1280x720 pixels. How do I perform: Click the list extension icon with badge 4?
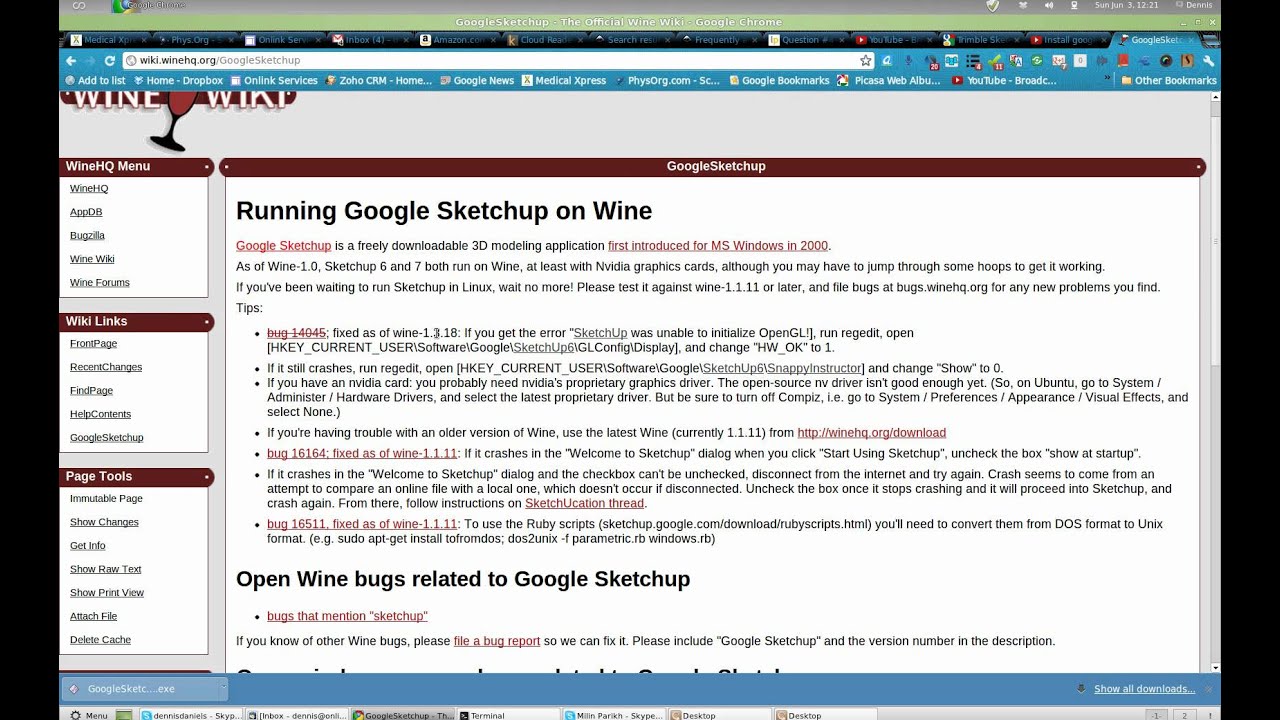point(974,61)
